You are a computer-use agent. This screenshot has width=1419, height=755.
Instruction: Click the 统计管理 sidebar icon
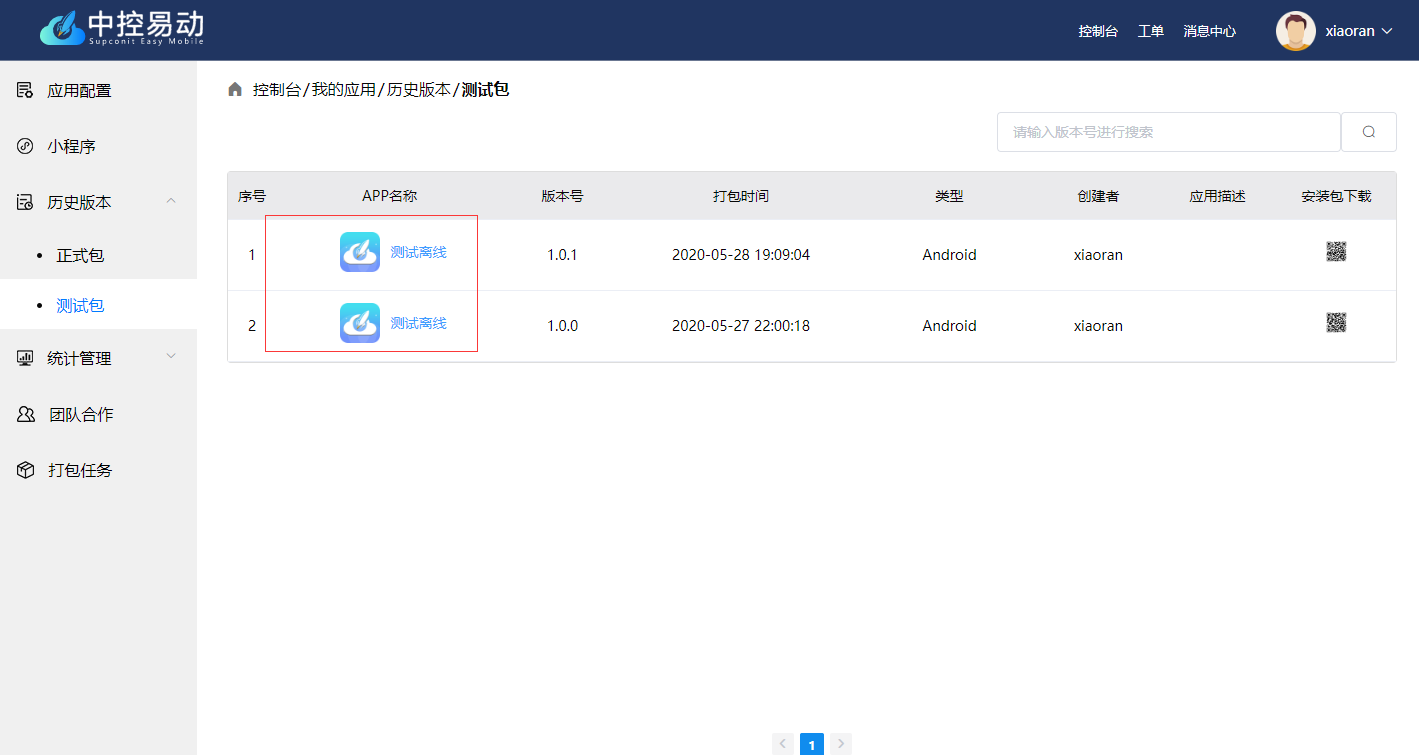25,358
